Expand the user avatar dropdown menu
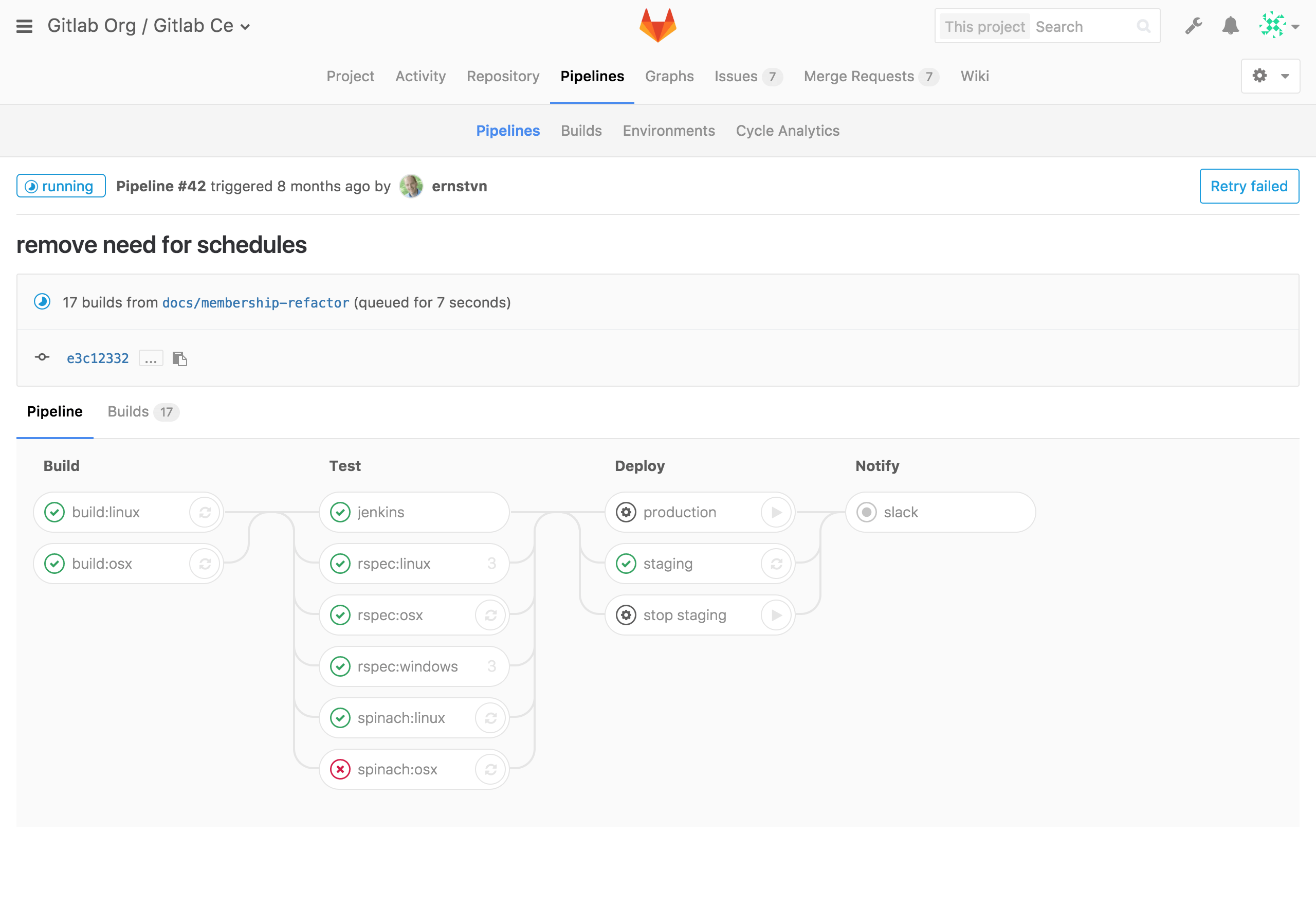This screenshot has height=905, width=1316. (x=1281, y=25)
